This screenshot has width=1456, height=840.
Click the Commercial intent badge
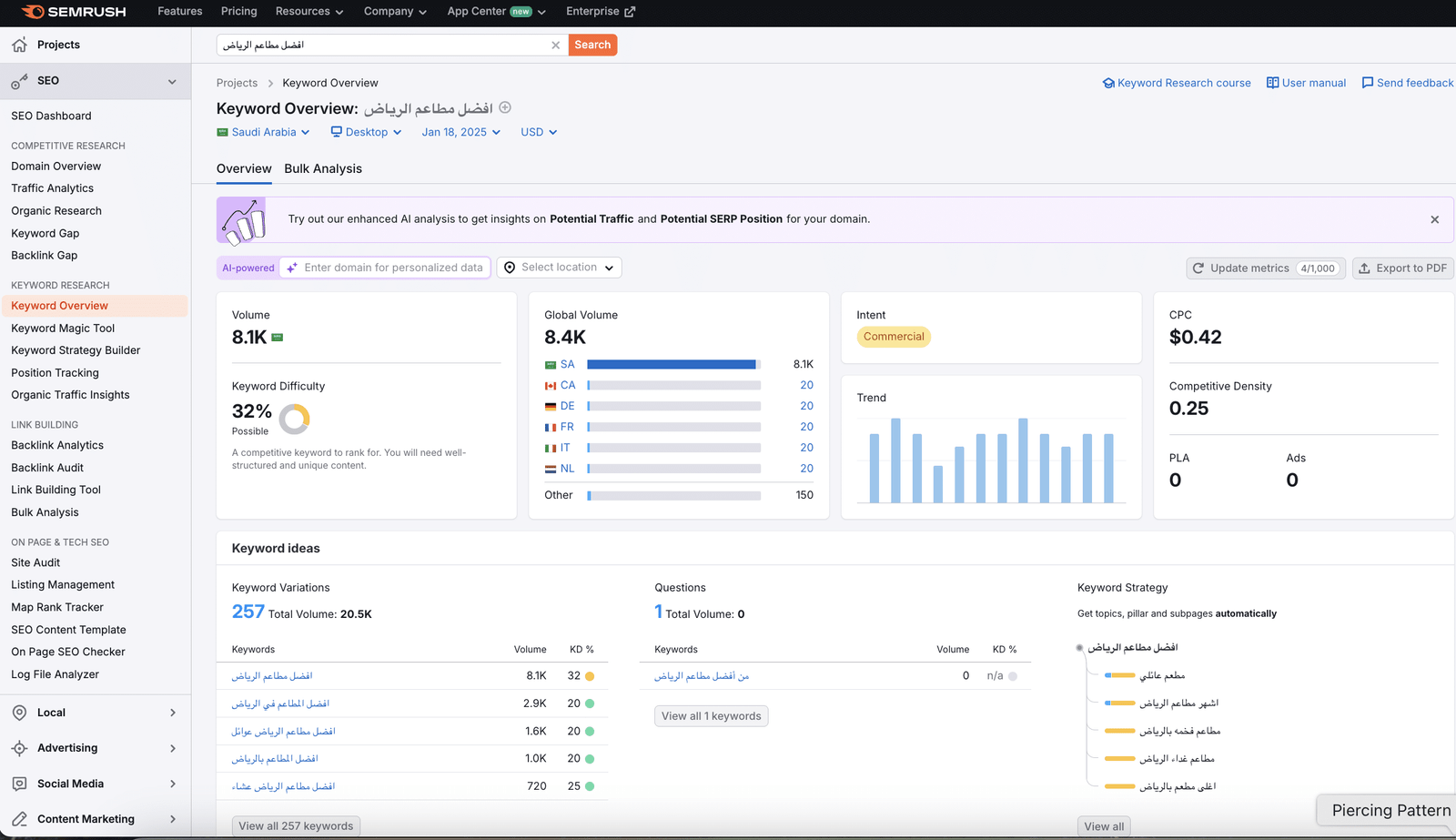point(894,337)
